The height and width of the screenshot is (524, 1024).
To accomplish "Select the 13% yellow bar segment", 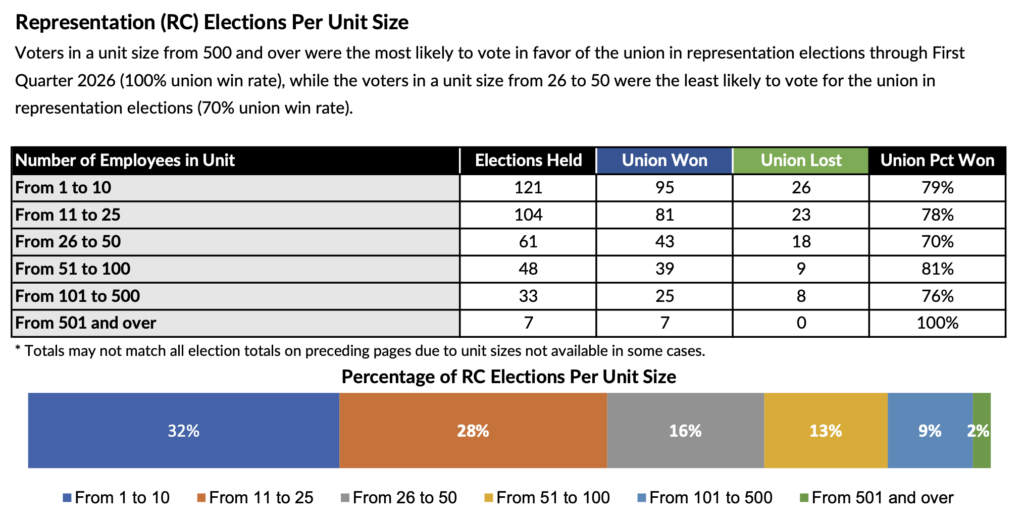I will pos(826,431).
